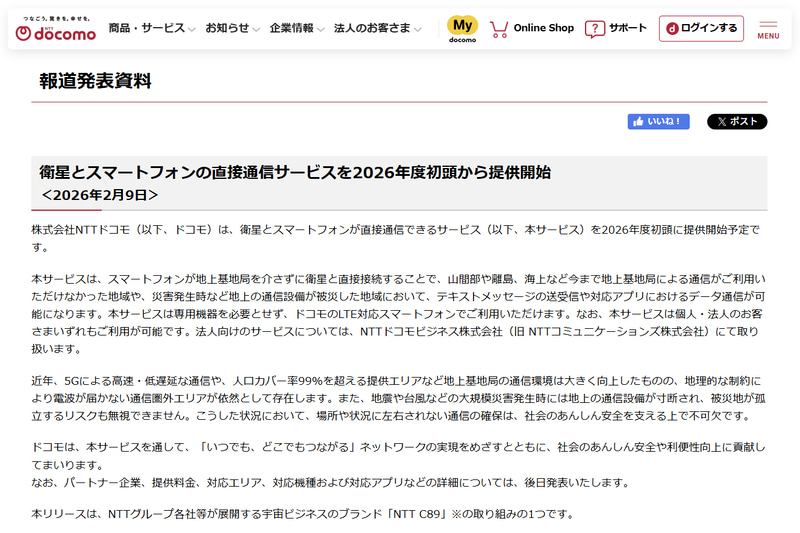The image size is (800, 533).
Task: Click the NTT docomo logo
Action: pos(56,29)
